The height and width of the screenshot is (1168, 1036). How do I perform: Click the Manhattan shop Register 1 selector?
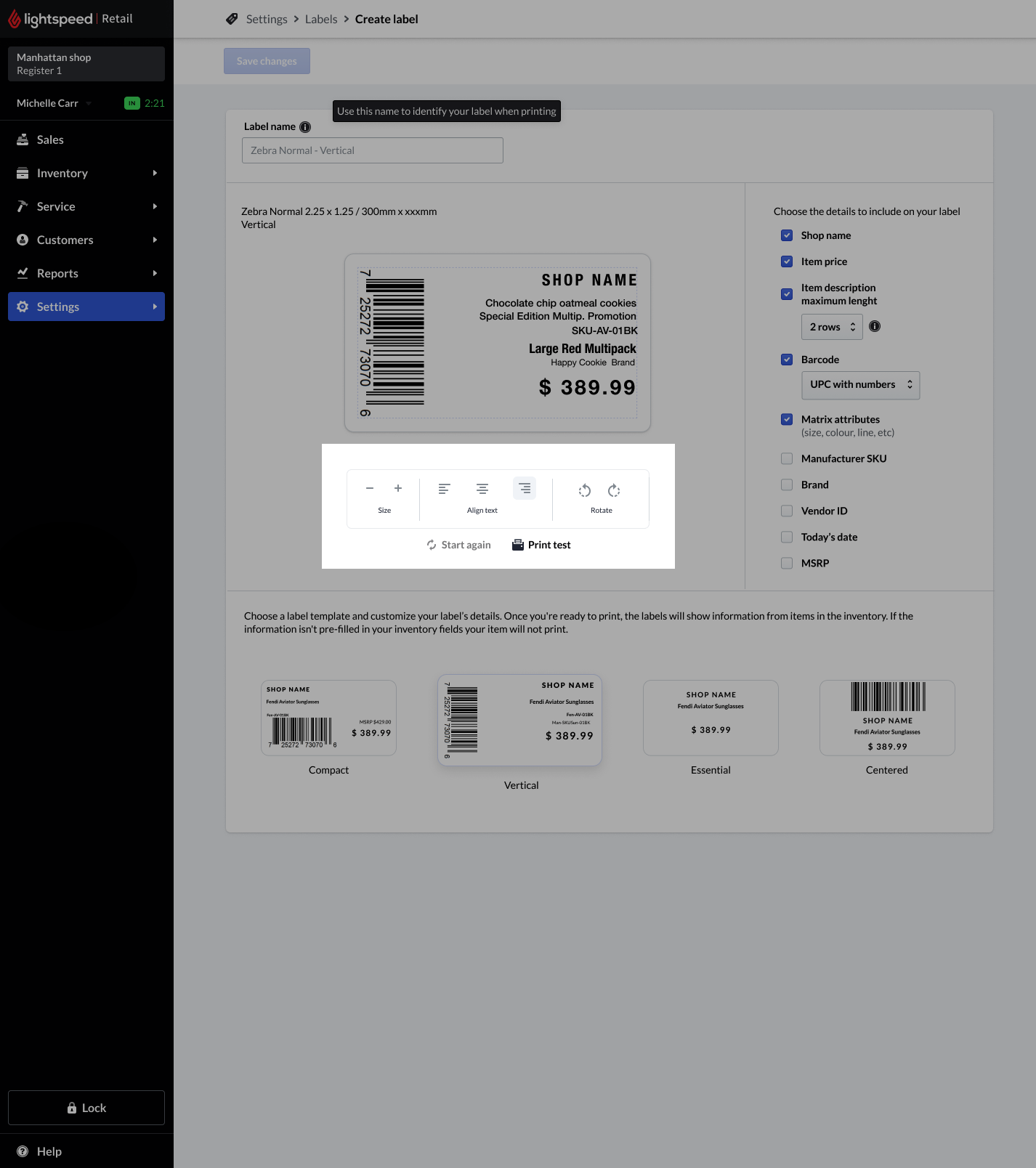(86, 64)
